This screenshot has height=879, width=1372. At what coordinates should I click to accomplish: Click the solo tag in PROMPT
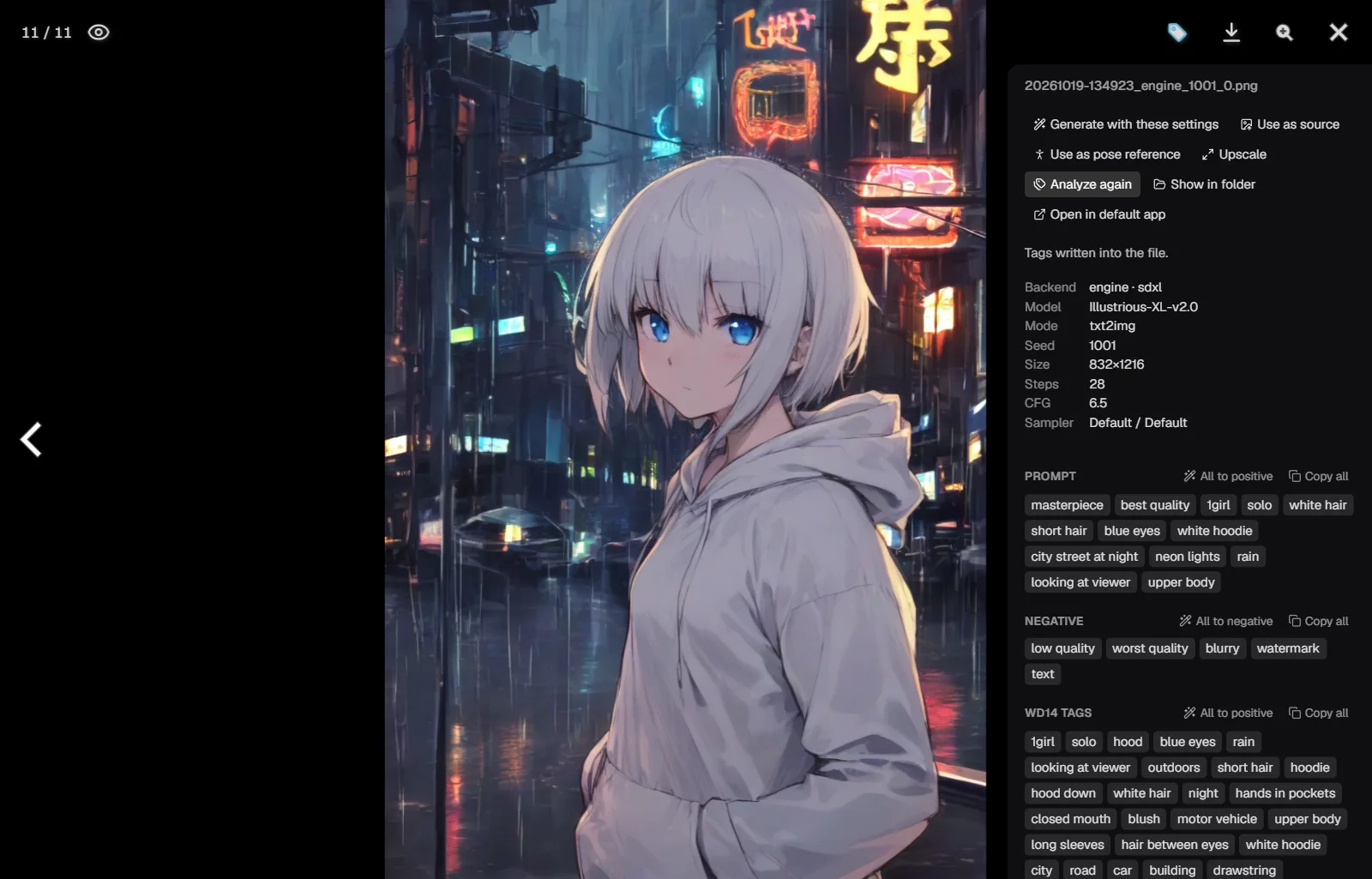(x=1260, y=505)
